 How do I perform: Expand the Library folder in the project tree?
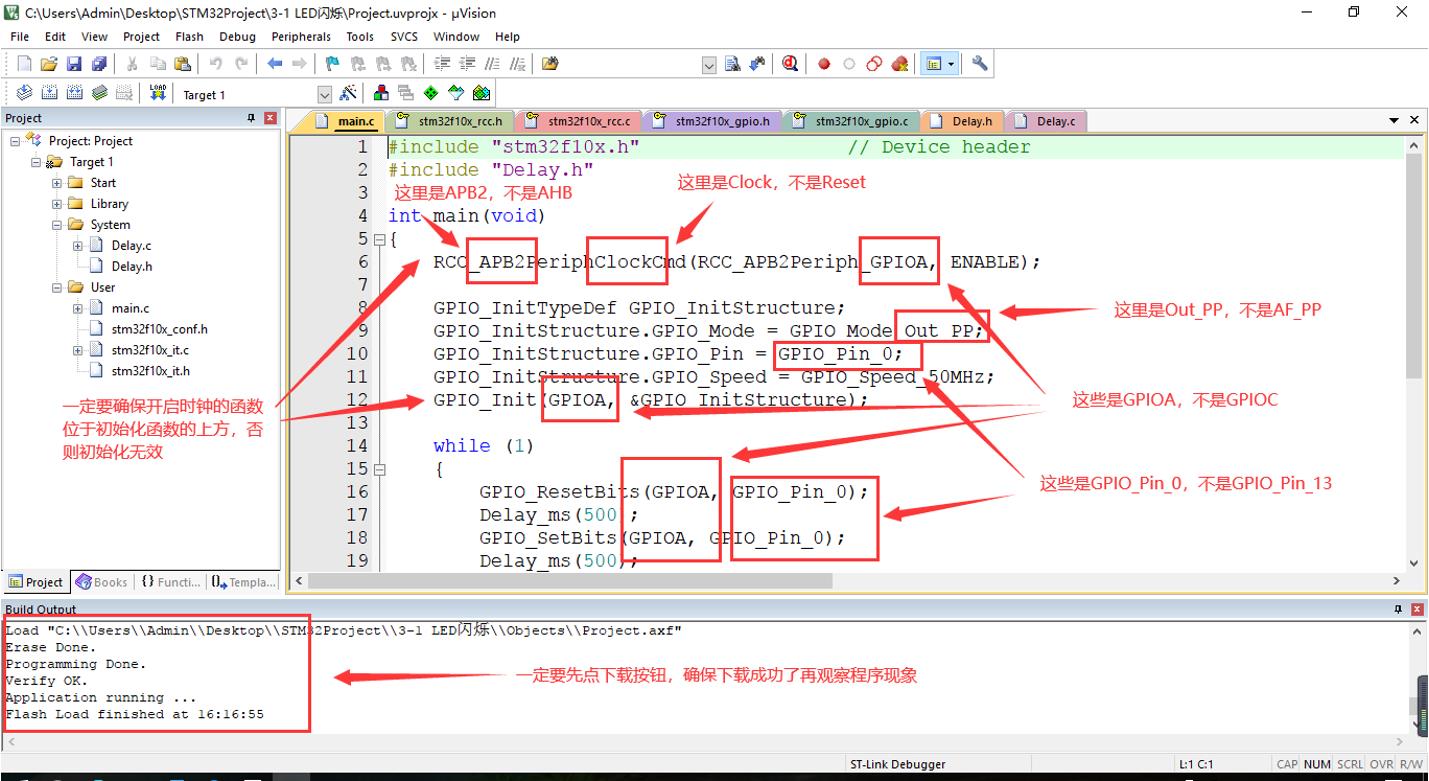point(57,204)
